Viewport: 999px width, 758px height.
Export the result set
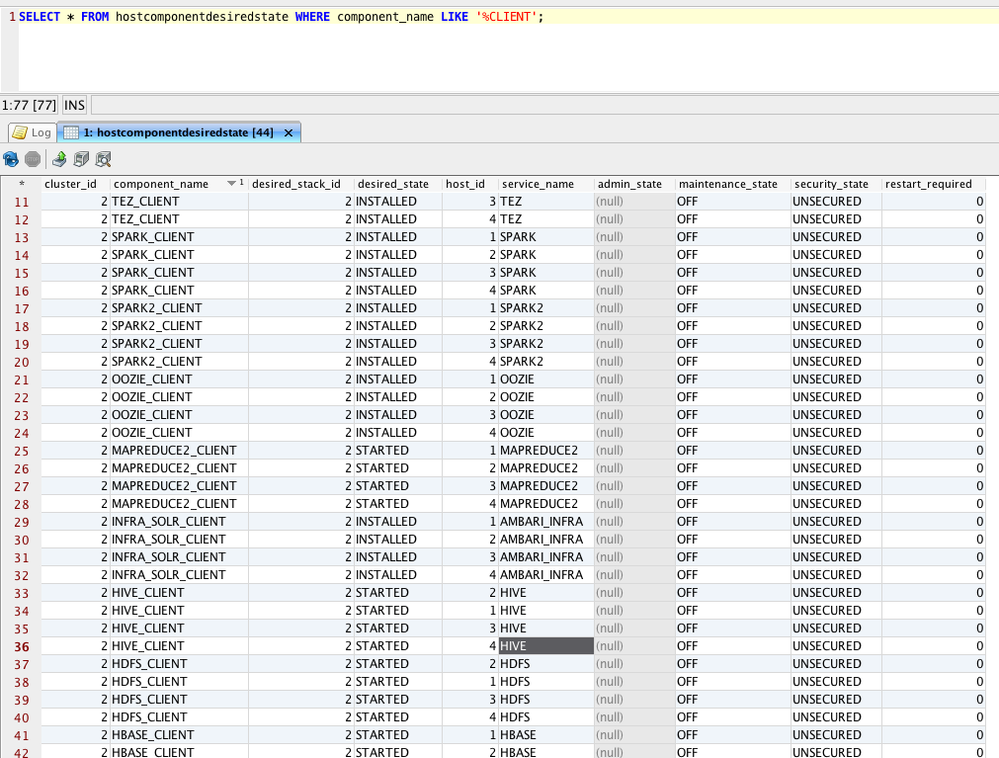58,158
